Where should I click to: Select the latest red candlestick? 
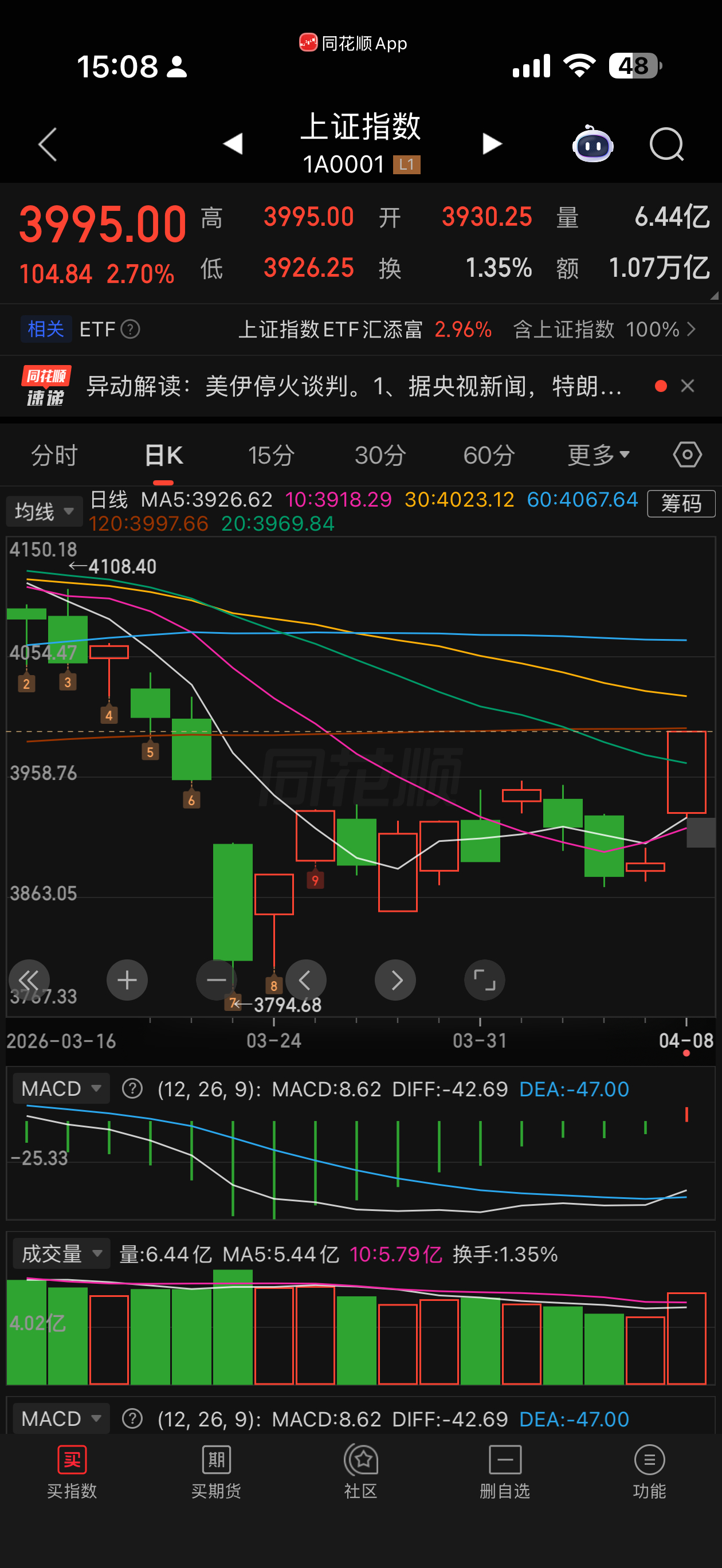point(686,772)
